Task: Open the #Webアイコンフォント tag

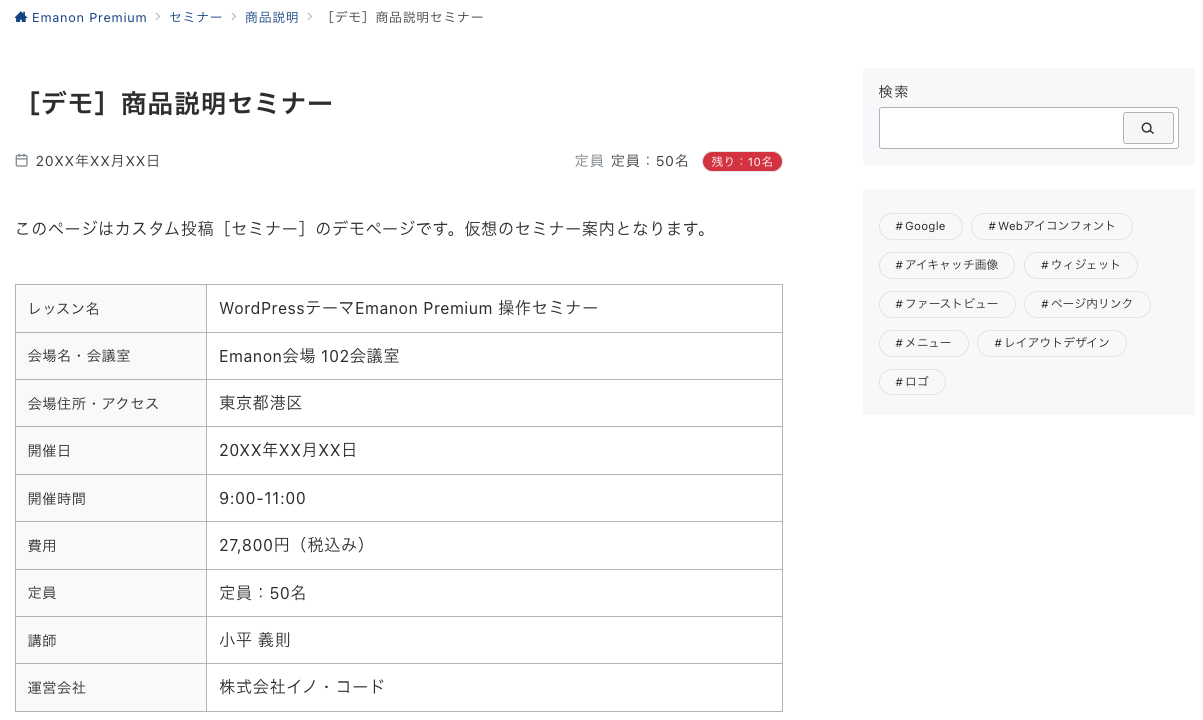Action: [x=1052, y=226]
